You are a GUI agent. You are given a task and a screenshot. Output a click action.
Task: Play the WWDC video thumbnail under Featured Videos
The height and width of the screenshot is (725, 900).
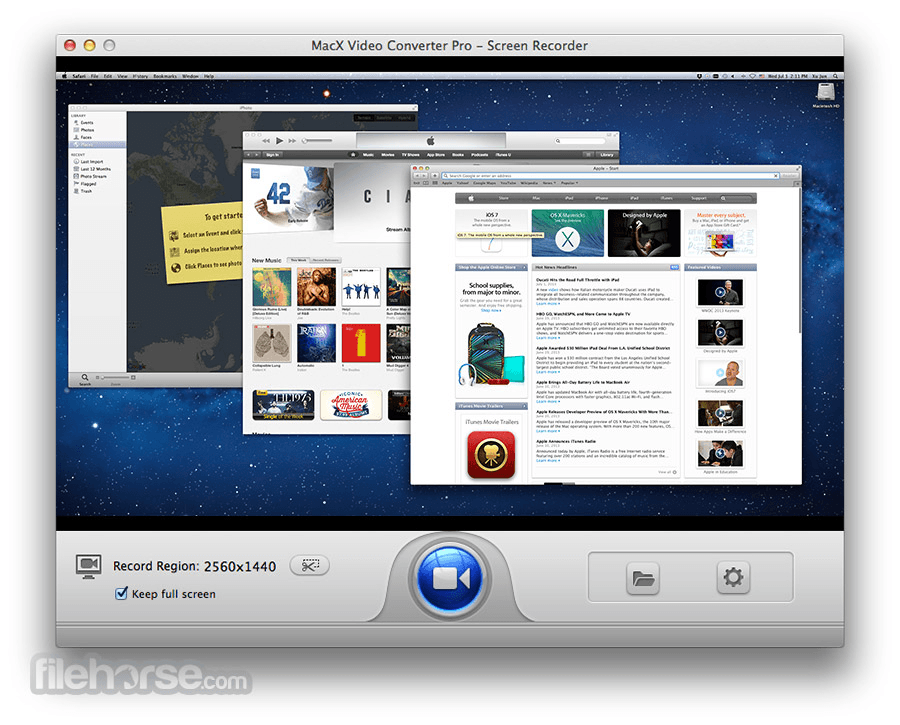721,293
